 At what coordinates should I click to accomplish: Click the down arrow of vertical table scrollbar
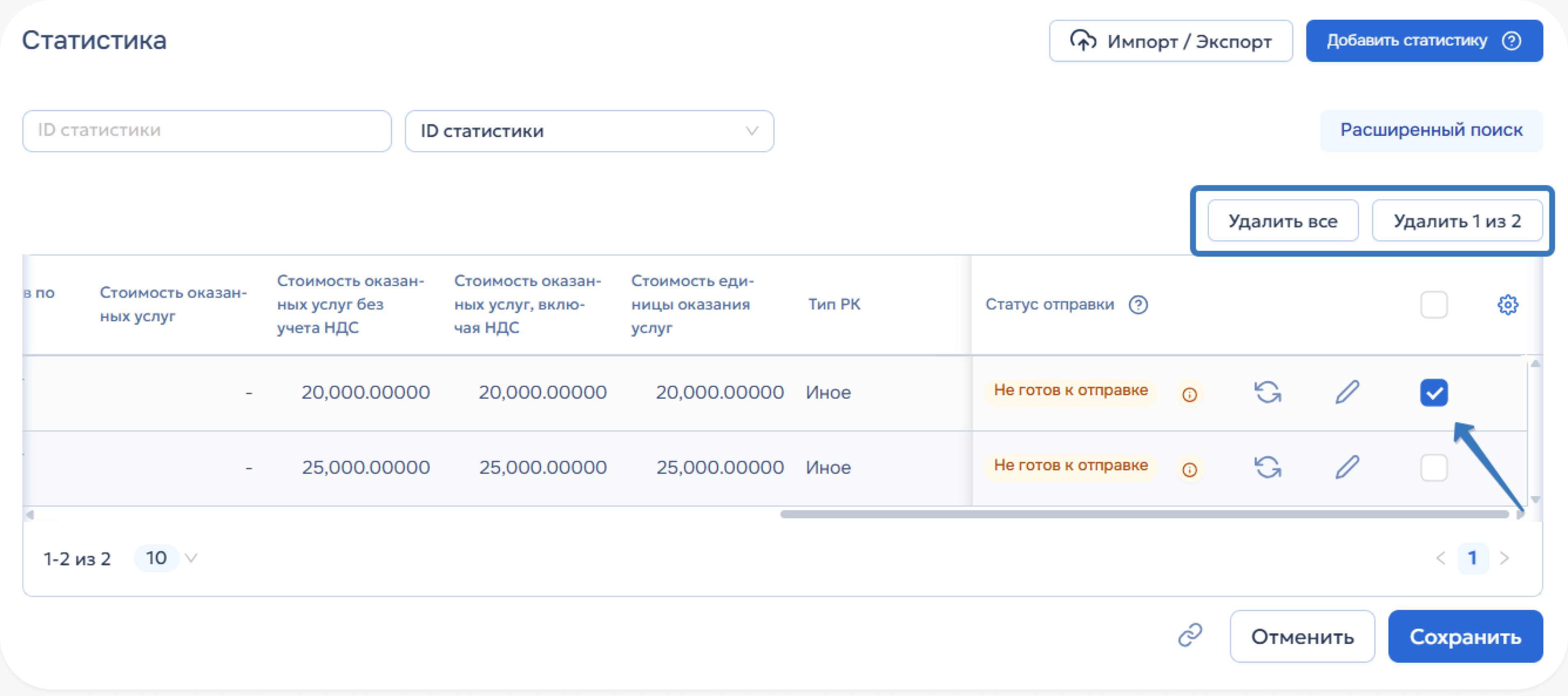click(1535, 499)
